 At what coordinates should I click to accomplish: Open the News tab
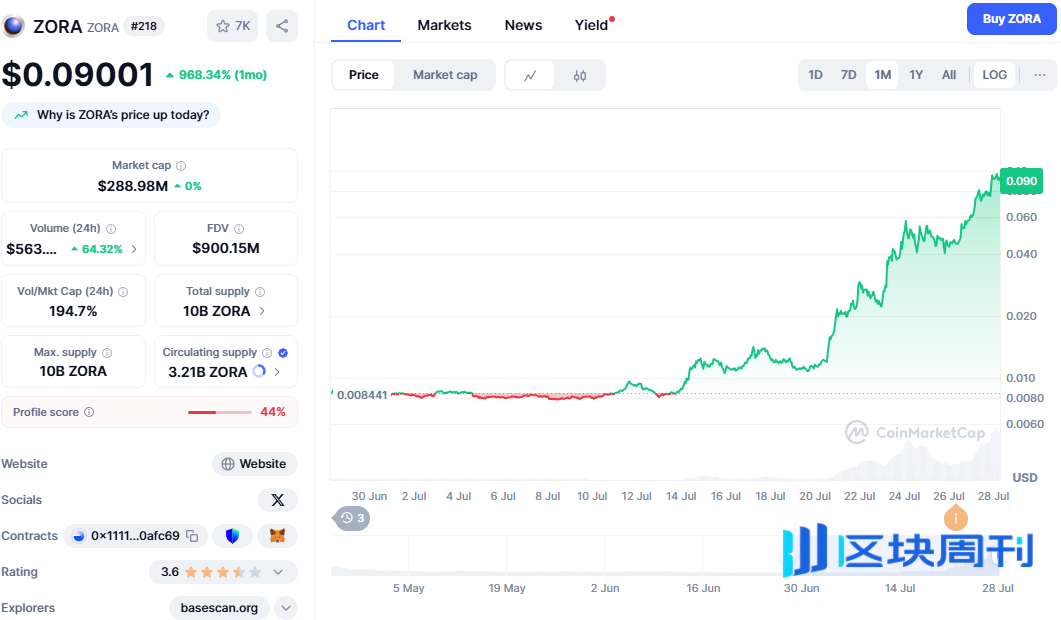(523, 26)
